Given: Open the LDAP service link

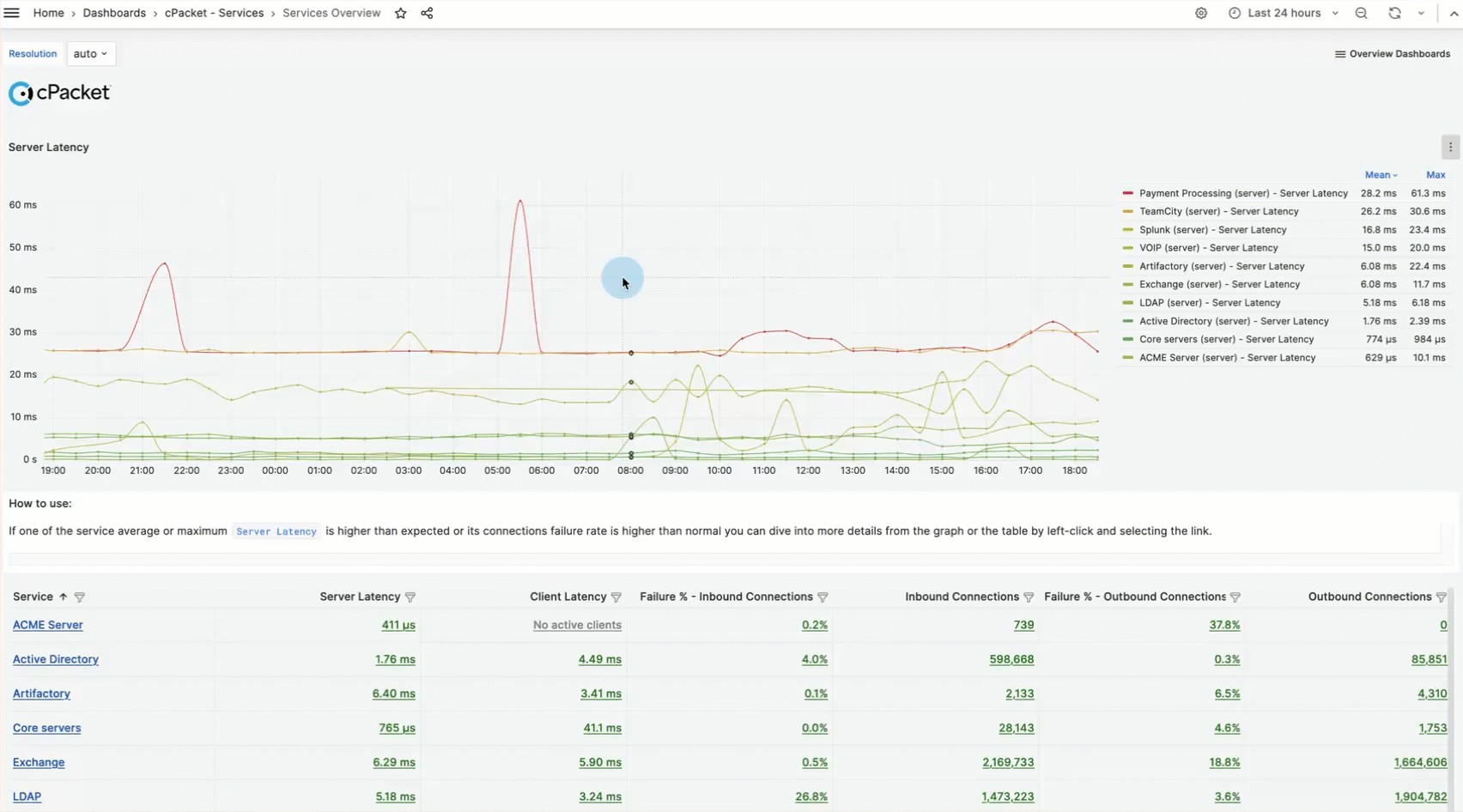Looking at the screenshot, I should [x=27, y=797].
